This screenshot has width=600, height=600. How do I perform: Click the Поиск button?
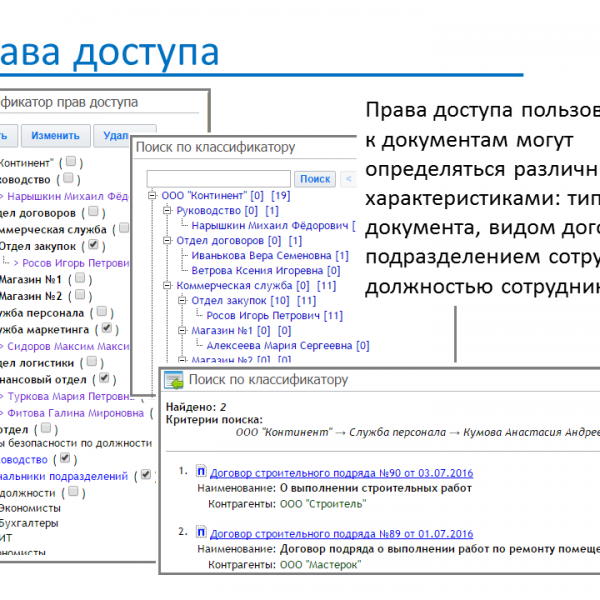[315, 179]
